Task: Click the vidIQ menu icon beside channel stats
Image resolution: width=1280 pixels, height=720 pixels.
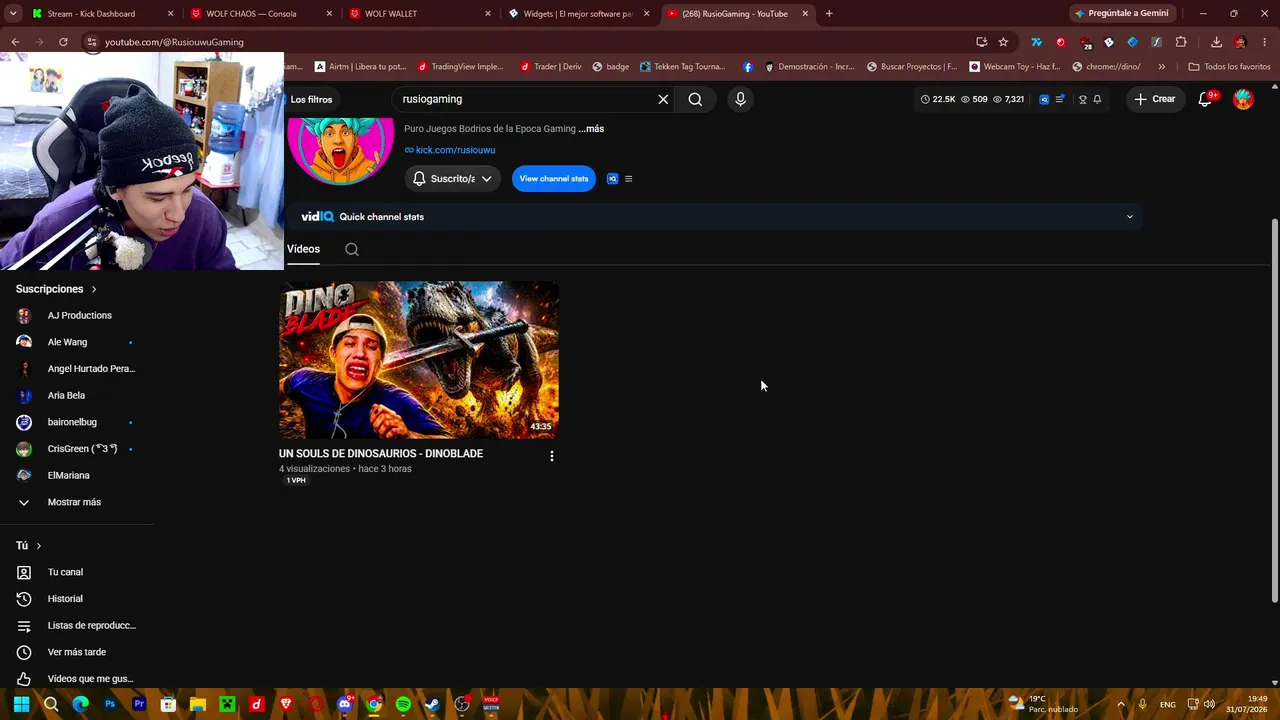Action: tap(628, 179)
